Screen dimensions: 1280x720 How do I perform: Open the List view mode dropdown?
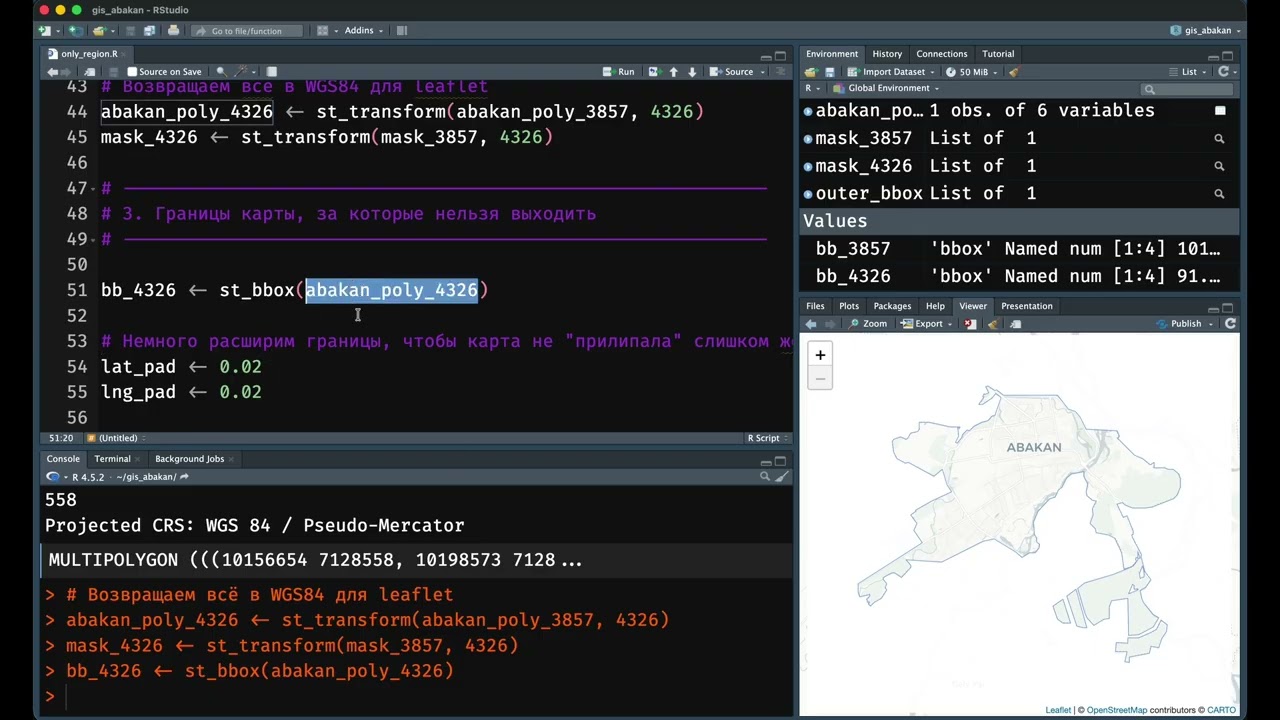click(x=1189, y=72)
